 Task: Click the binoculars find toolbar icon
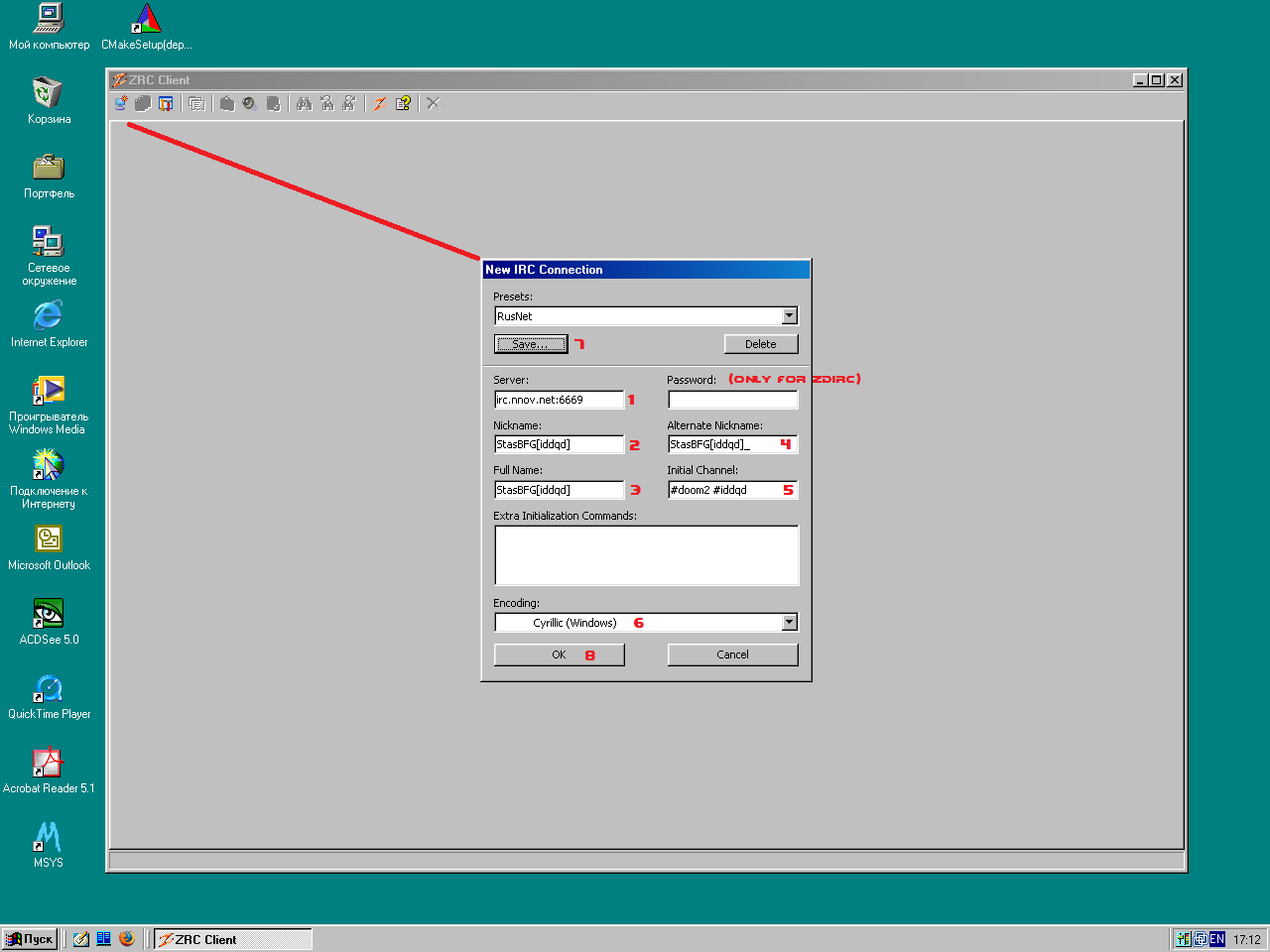[304, 103]
